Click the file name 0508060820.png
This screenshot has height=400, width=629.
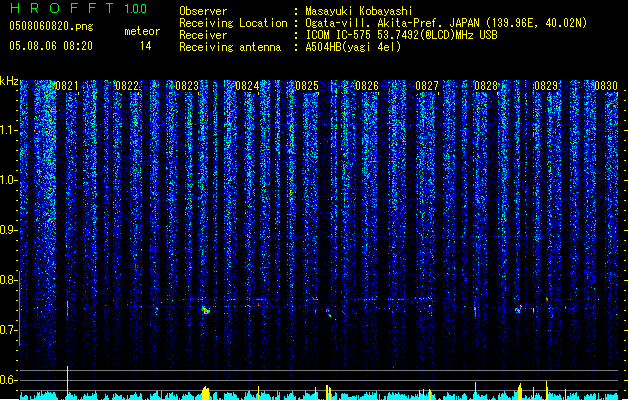(51, 26)
